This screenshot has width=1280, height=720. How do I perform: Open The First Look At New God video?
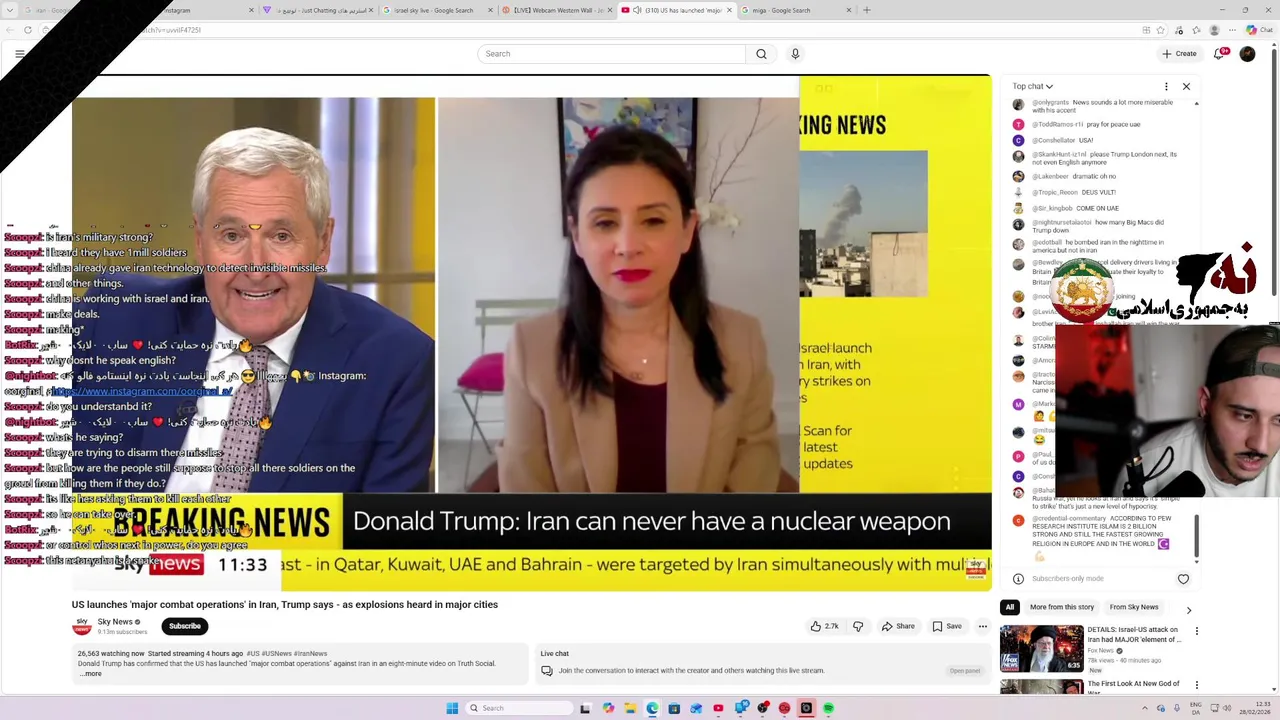(1134, 688)
